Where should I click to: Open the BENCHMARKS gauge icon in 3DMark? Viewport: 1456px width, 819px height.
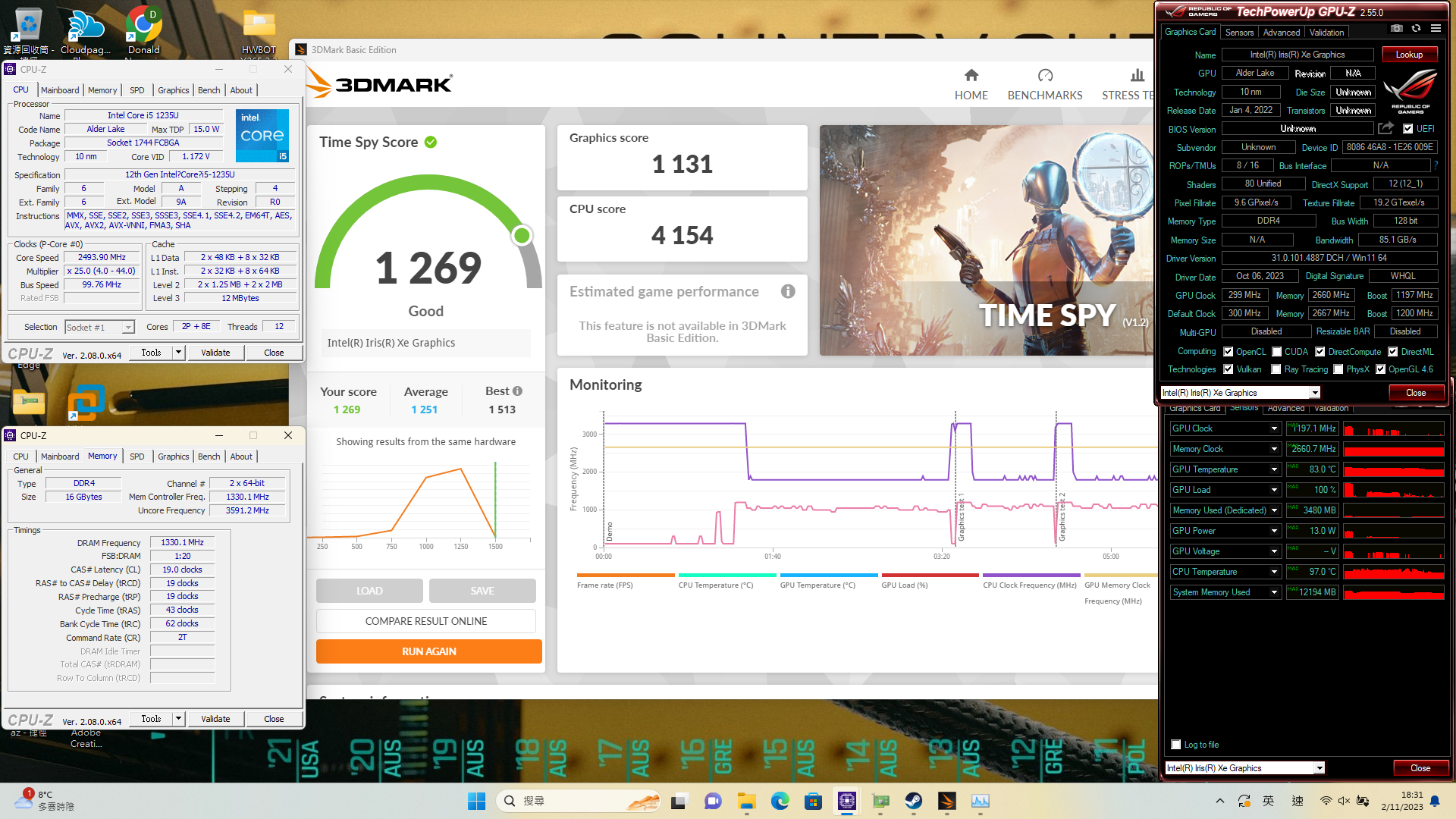pyautogui.click(x=1045, y=75)
